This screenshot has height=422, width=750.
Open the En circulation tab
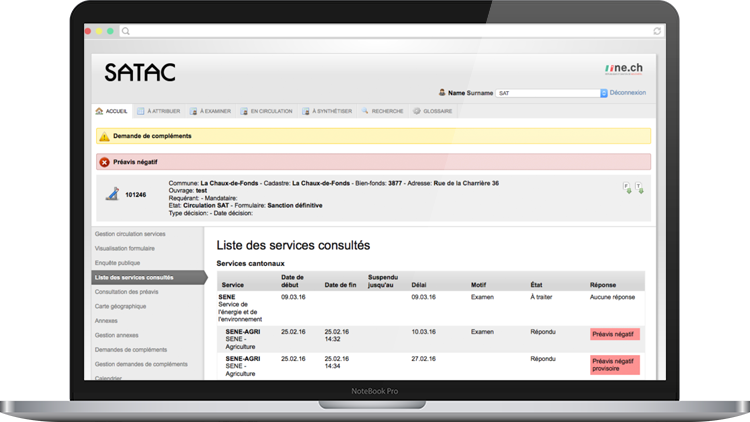(x=266, y=111)
